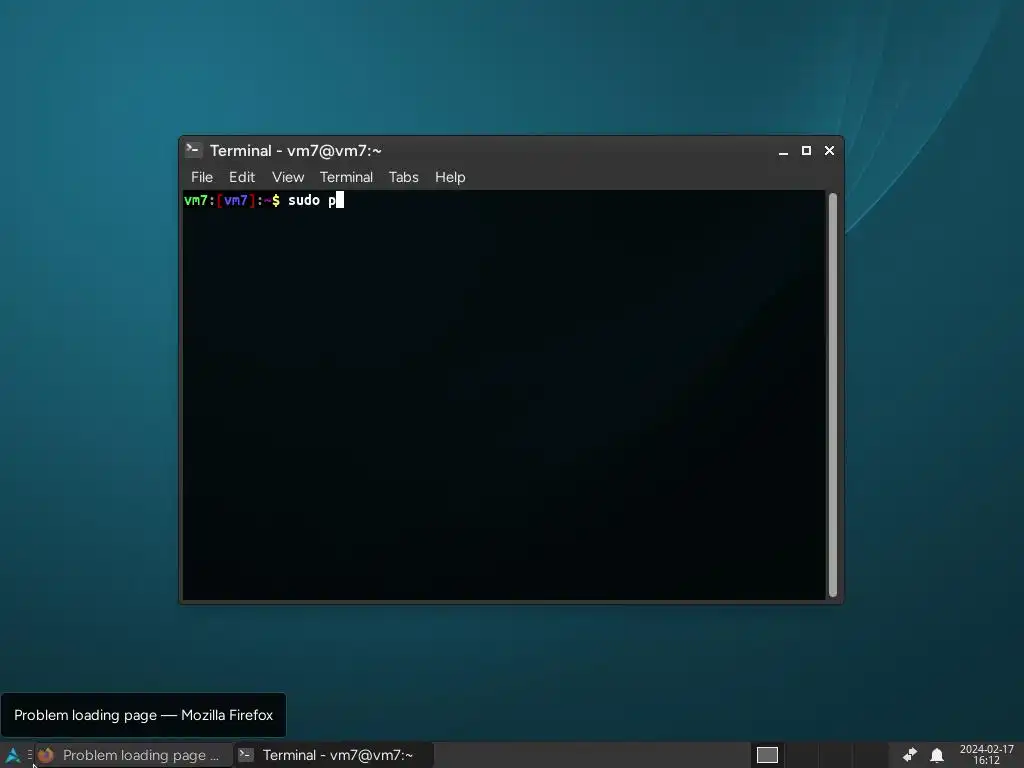Open the Tabs menu in Terminal
This screenshot has height=768, width=1024.
pos(404,177)
